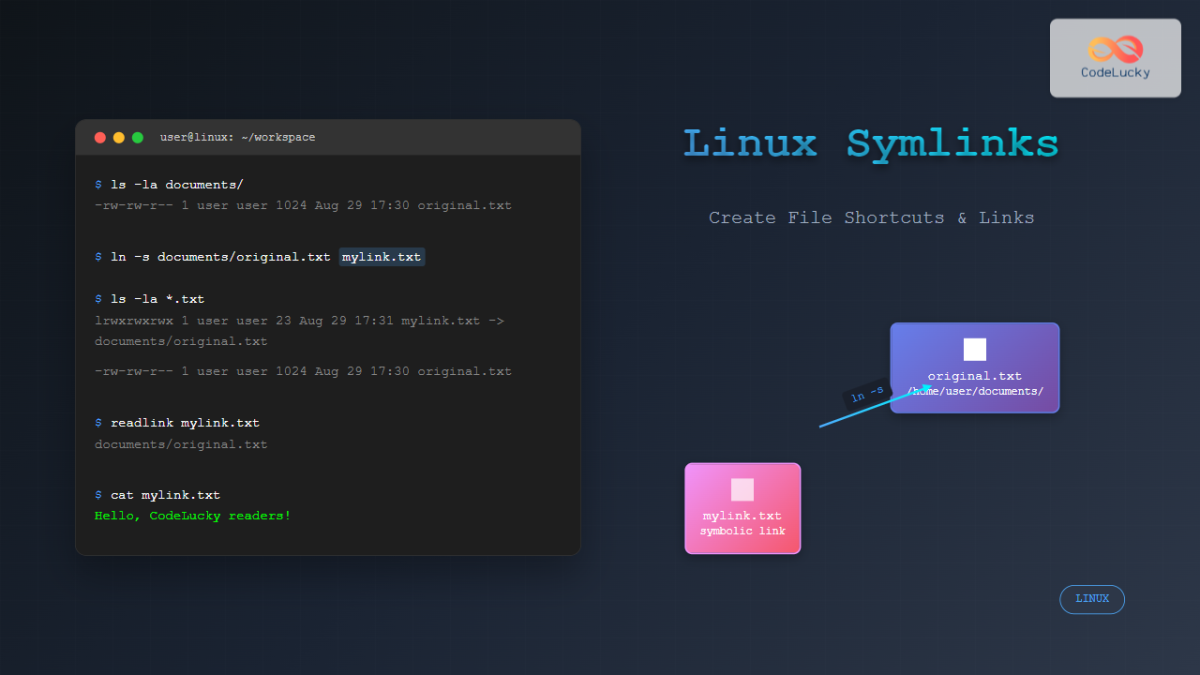
Task: Open the symbolic link label under mylink.txt
Action: click(x=742, y=529)
